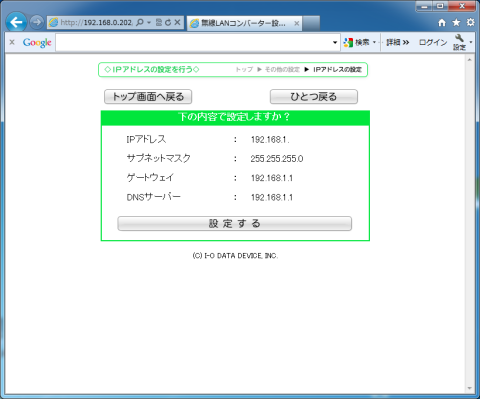Close the 無線LANコンバーター tab
This screenshot has width=480, height=399.
[x=296, y=23]
